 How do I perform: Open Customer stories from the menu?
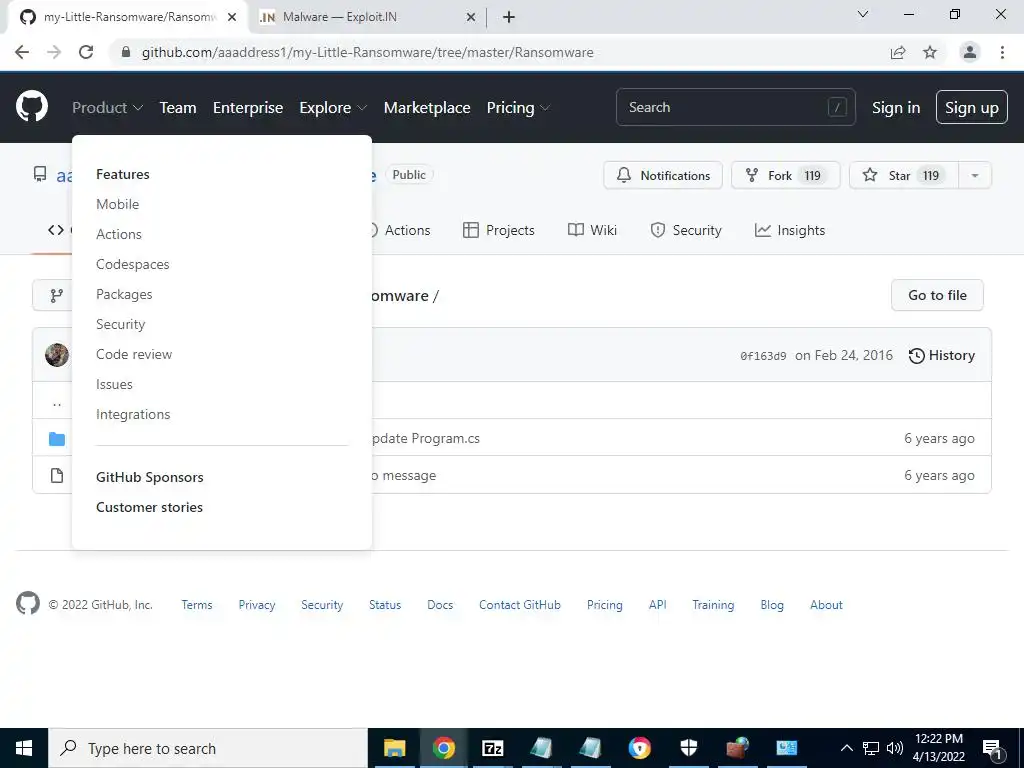(x=150, y=507)
